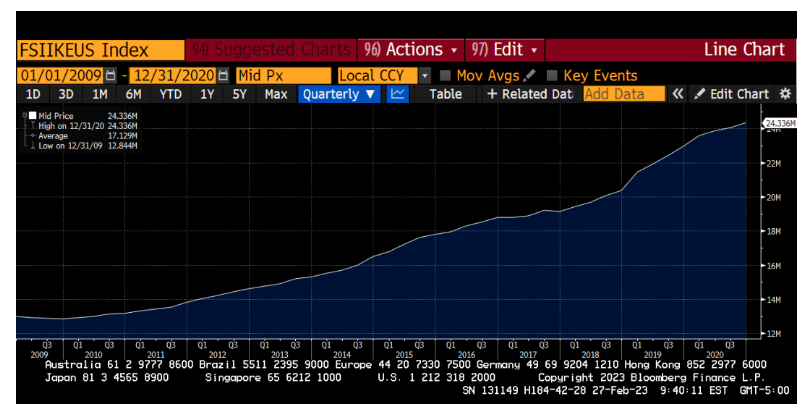The image size is (807, 410).
Task: Click the 2017 x-axis year label
Action: (528, 354)
